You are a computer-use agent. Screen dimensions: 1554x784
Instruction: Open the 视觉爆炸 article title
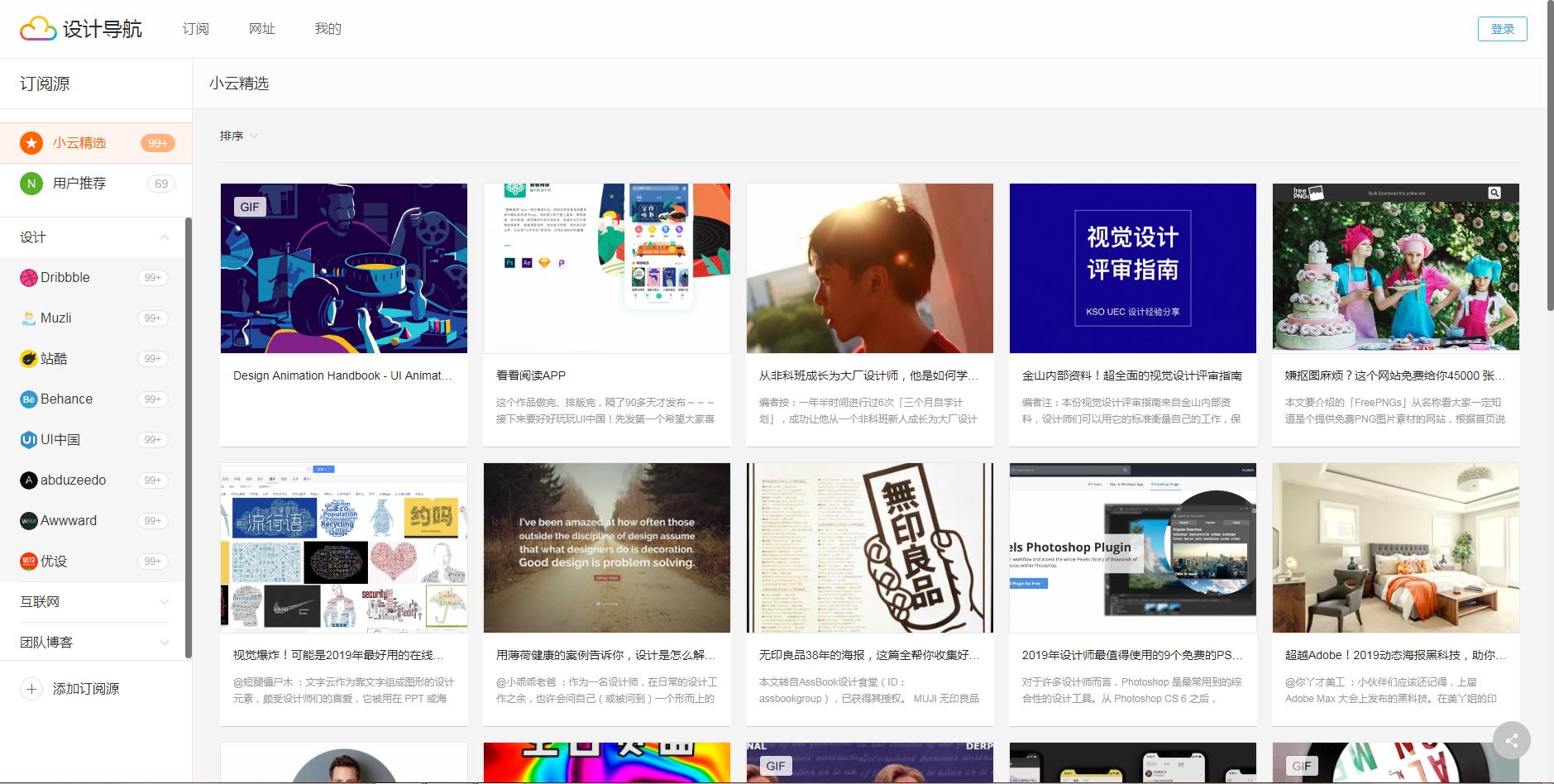tap(338, 655)
